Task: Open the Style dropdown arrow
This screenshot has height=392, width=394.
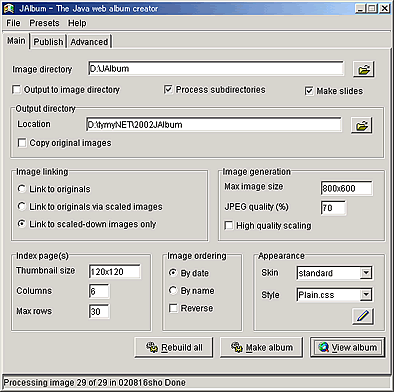Action: pos(366,295)
